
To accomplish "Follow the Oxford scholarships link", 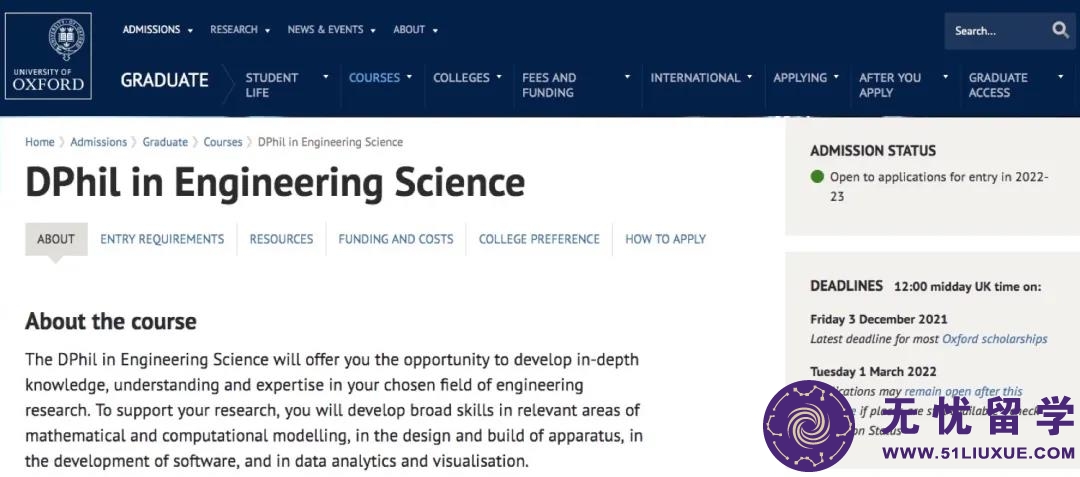I will [x=995, y=339].
